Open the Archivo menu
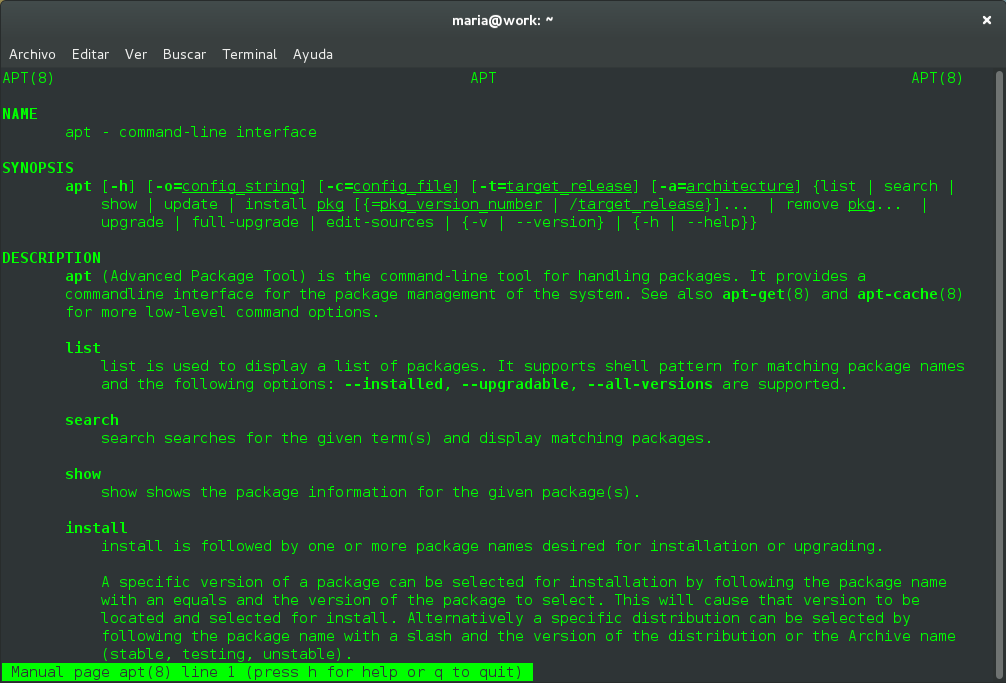1006x683 pixels. point(32,54)
